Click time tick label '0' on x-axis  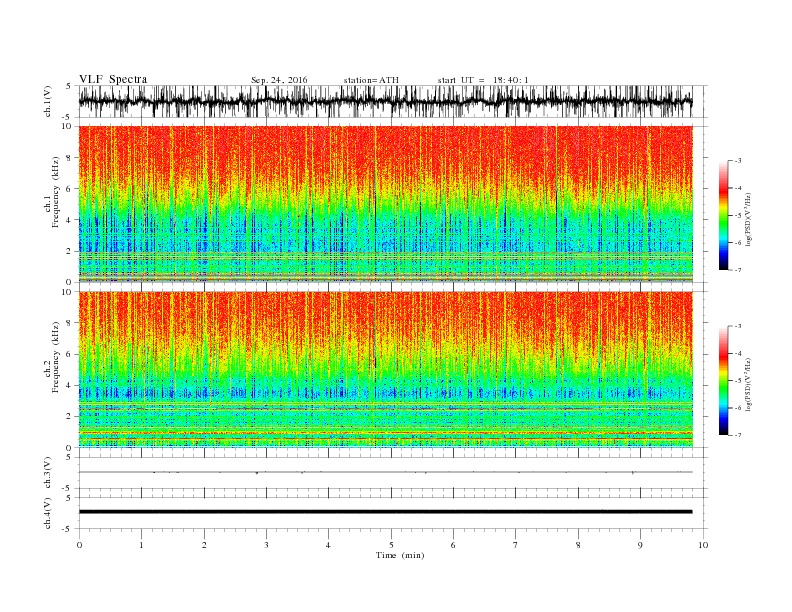click(x=79, y=545)
